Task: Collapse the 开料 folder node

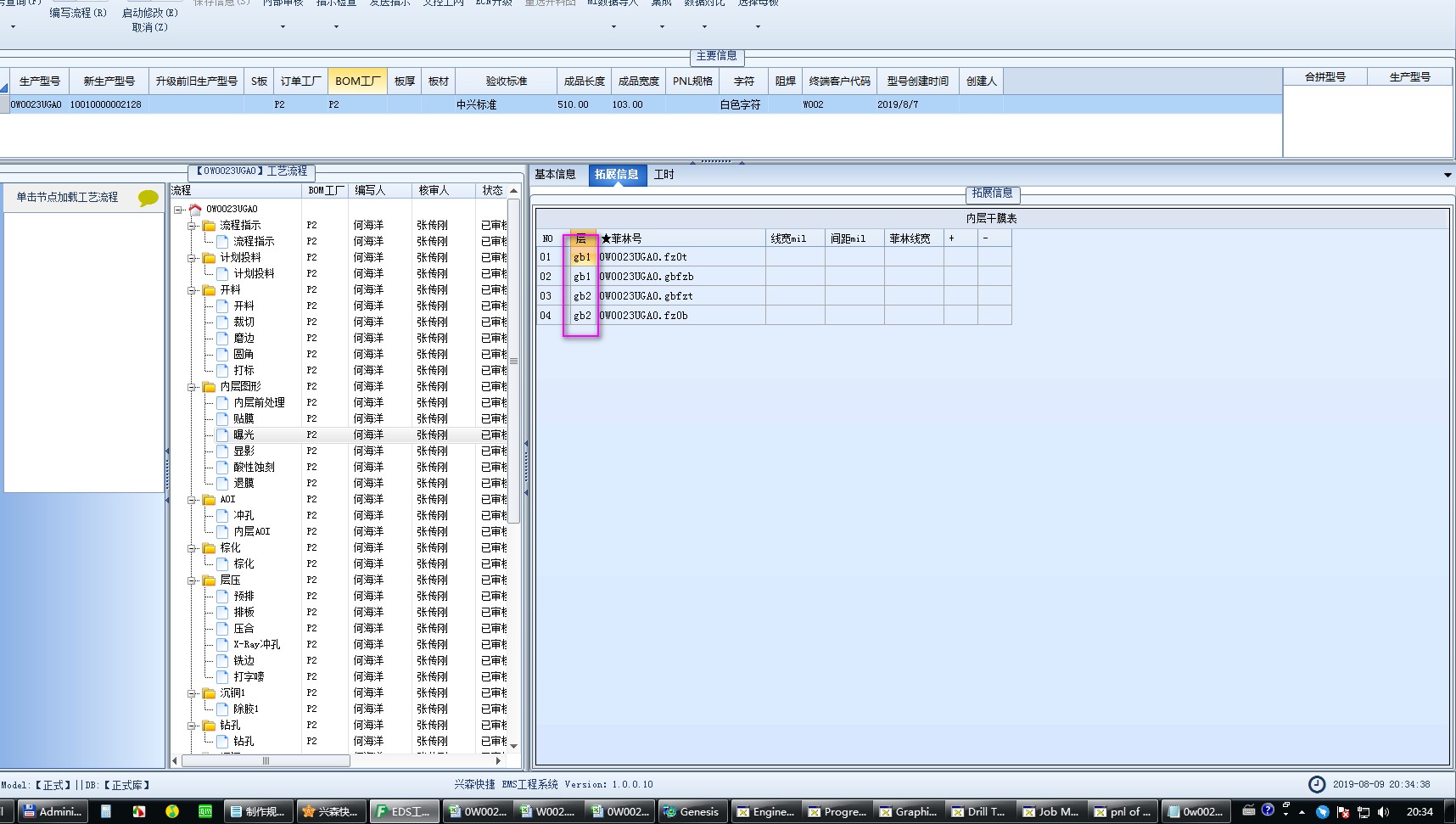Action: pyautogui.click(x=192, y=290)
